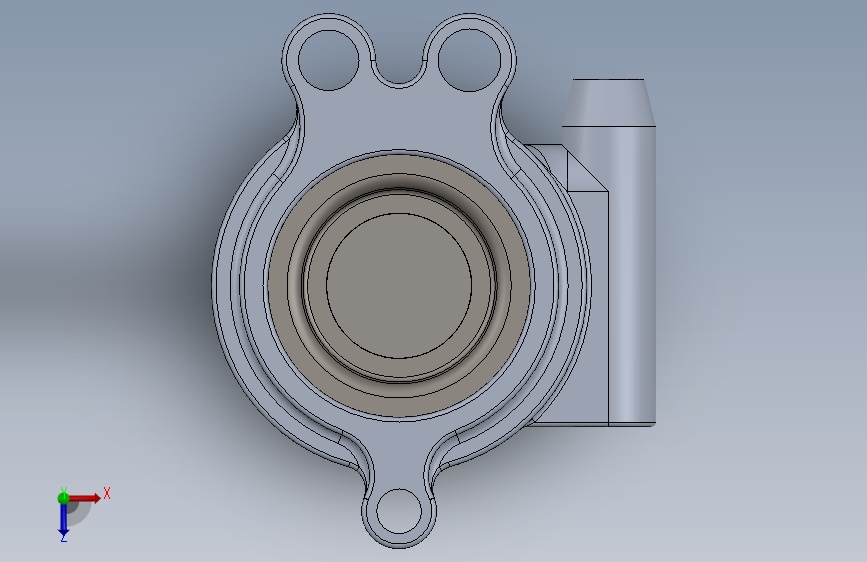Click the green Y axis dot of the triad
Screen dimensions: 867x562
(x=63, y=498)
